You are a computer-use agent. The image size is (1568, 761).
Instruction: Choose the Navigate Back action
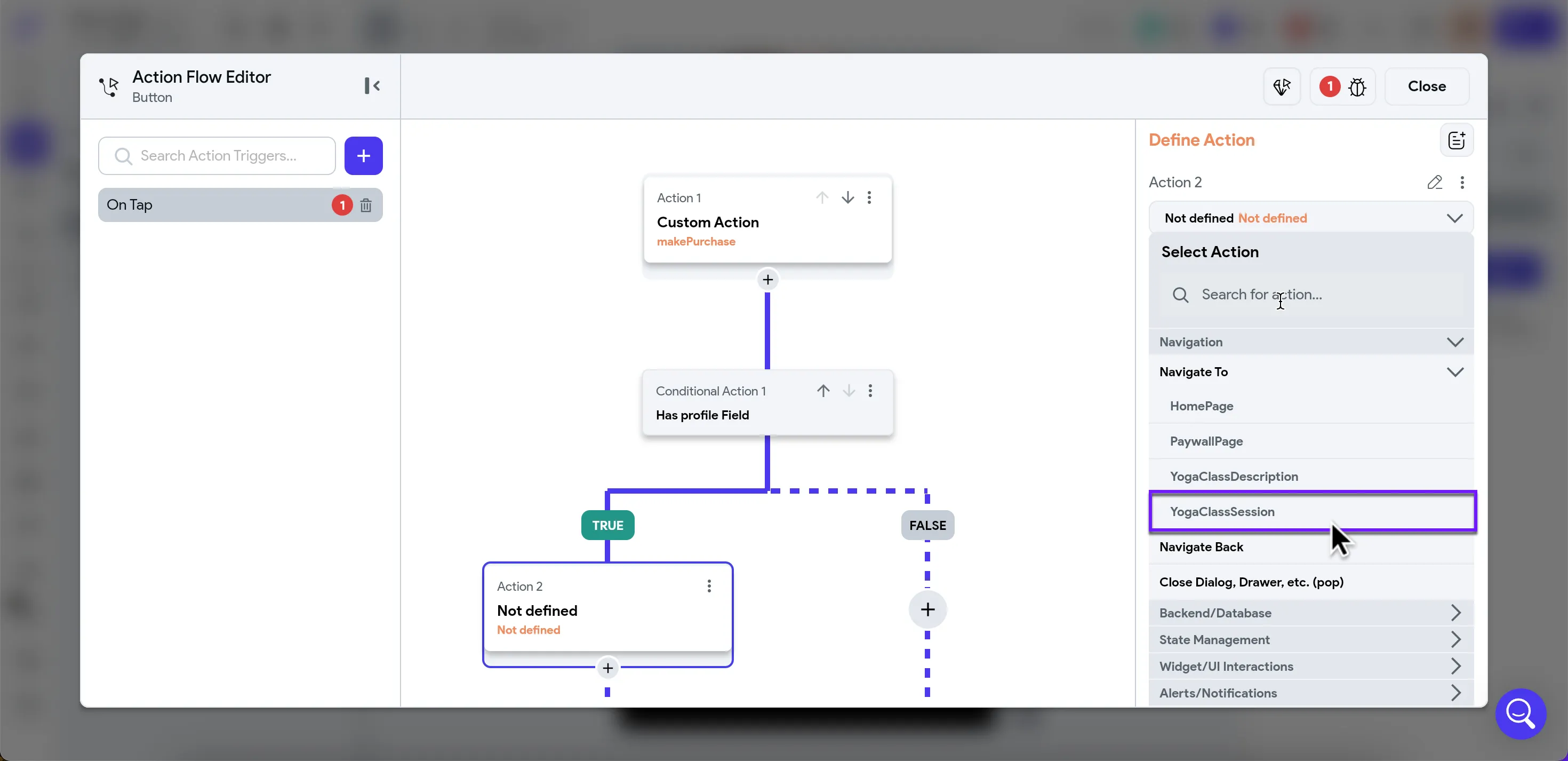(x=1201, y=547)
